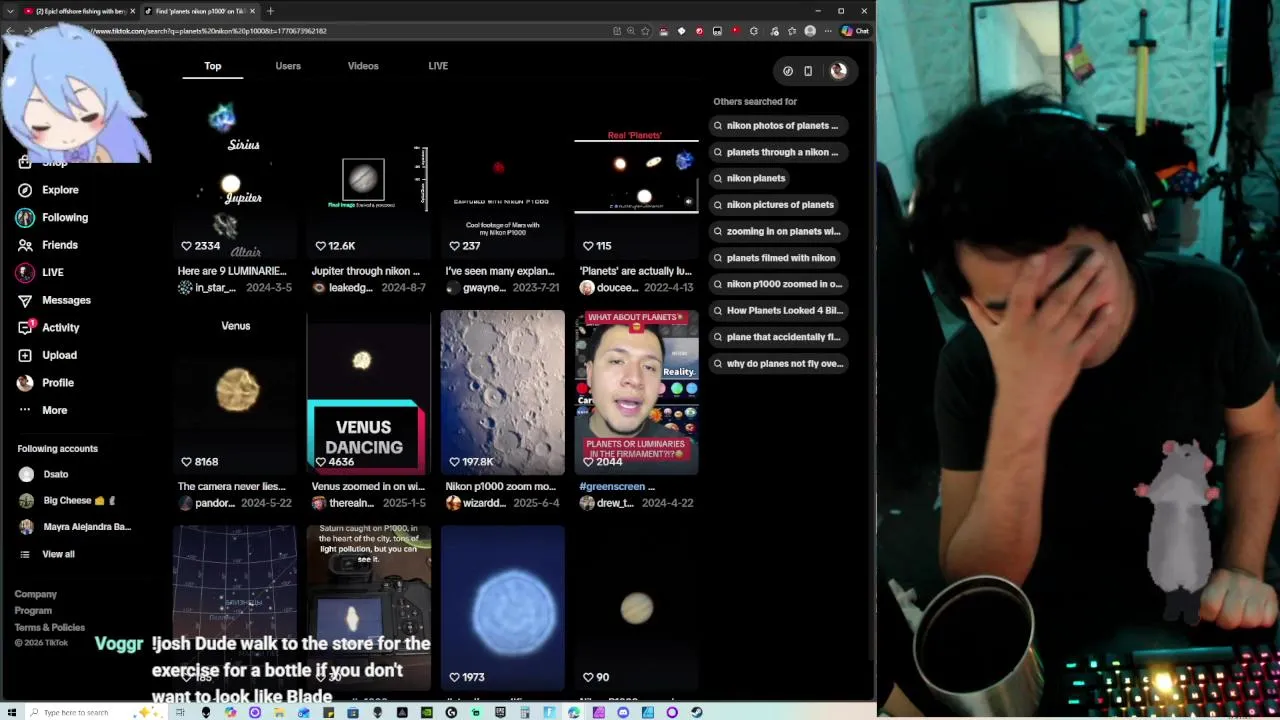Open the Terms & Policies footer link

click(50, 628)
